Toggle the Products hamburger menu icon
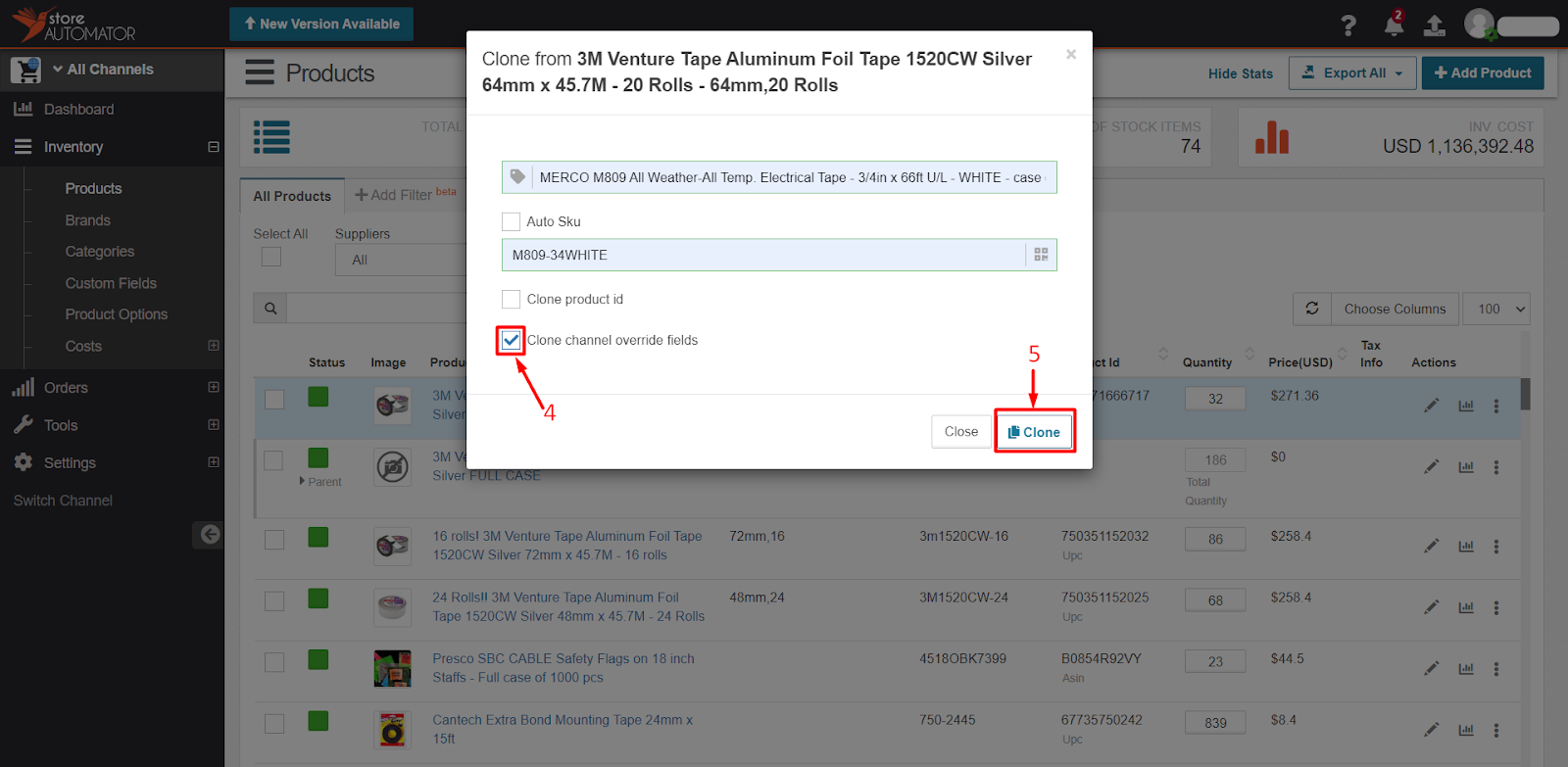Viewport: 1568px width, 767px height. coord(260,72)
